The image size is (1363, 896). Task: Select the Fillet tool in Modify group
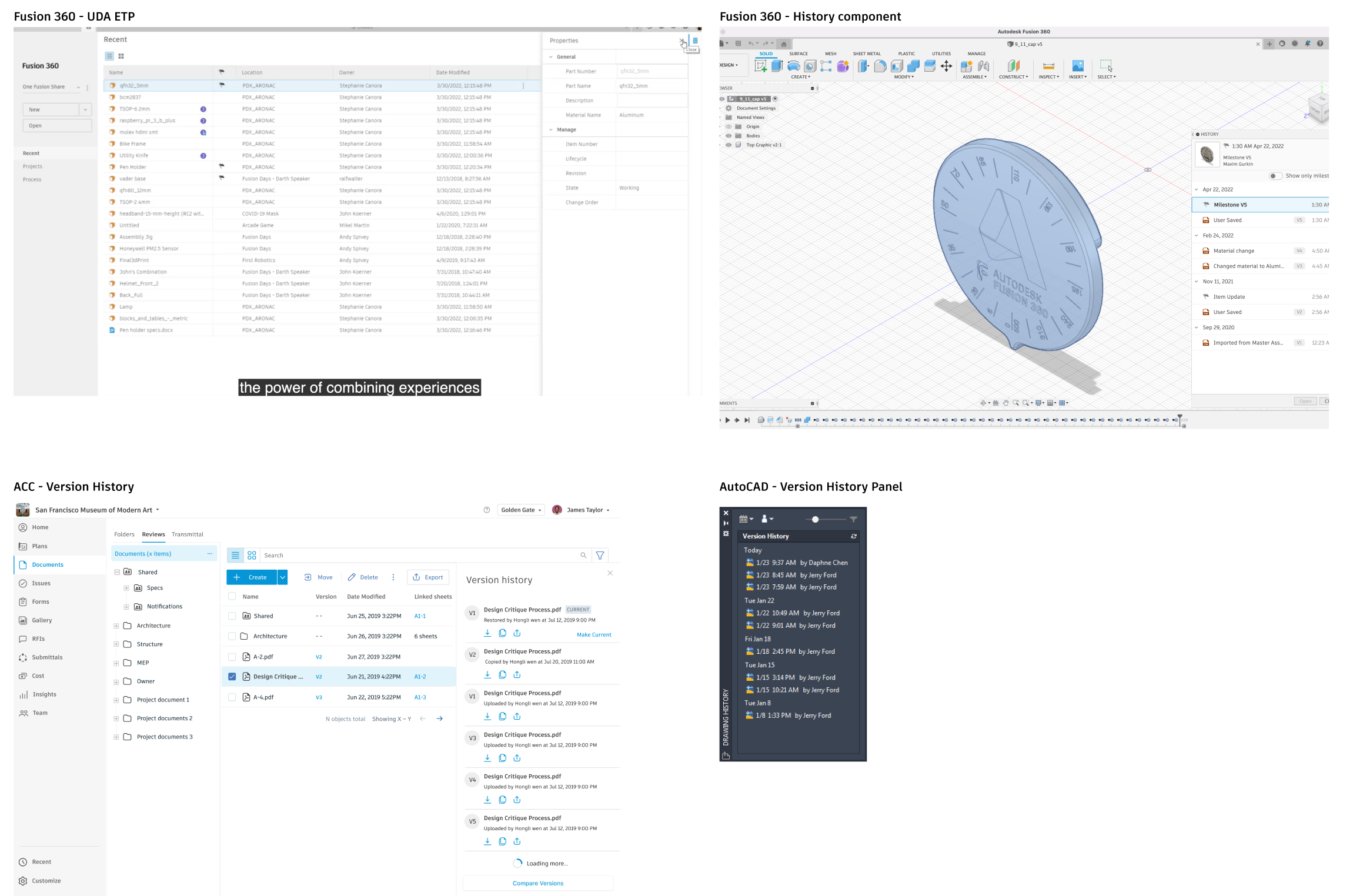click(880, 66)
